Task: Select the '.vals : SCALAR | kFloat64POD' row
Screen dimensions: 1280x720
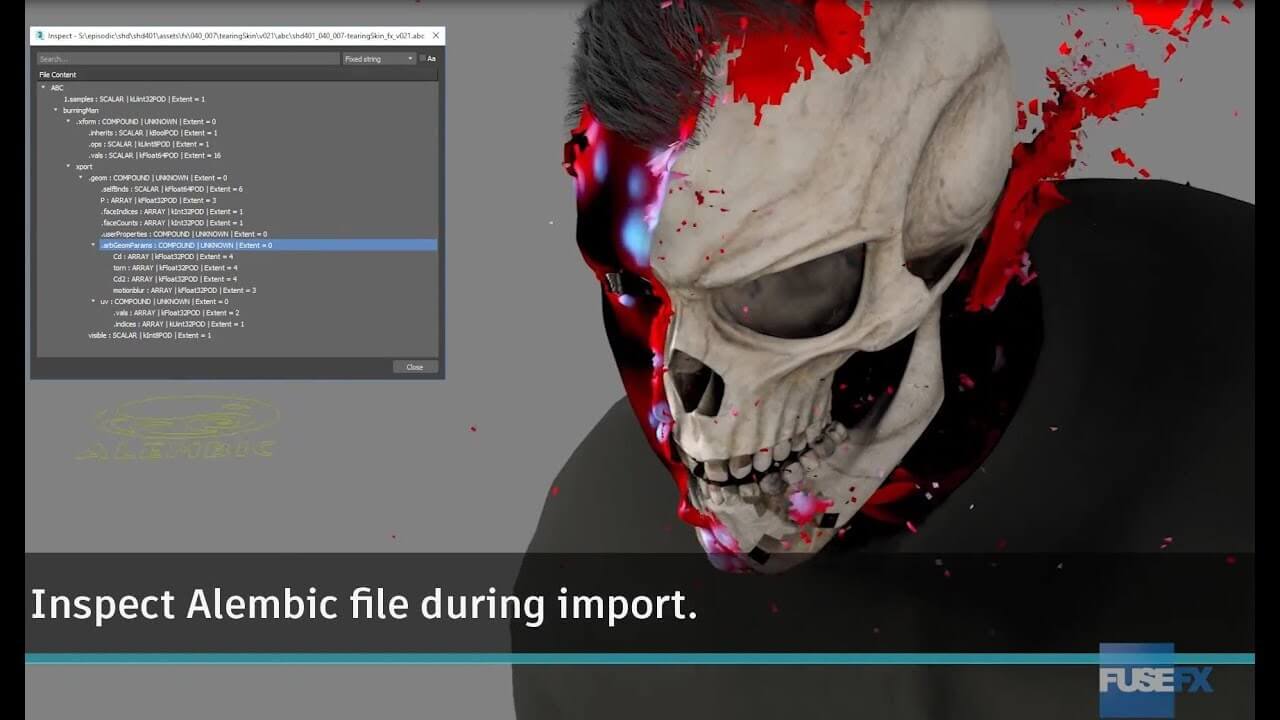Action: point(155,155)
